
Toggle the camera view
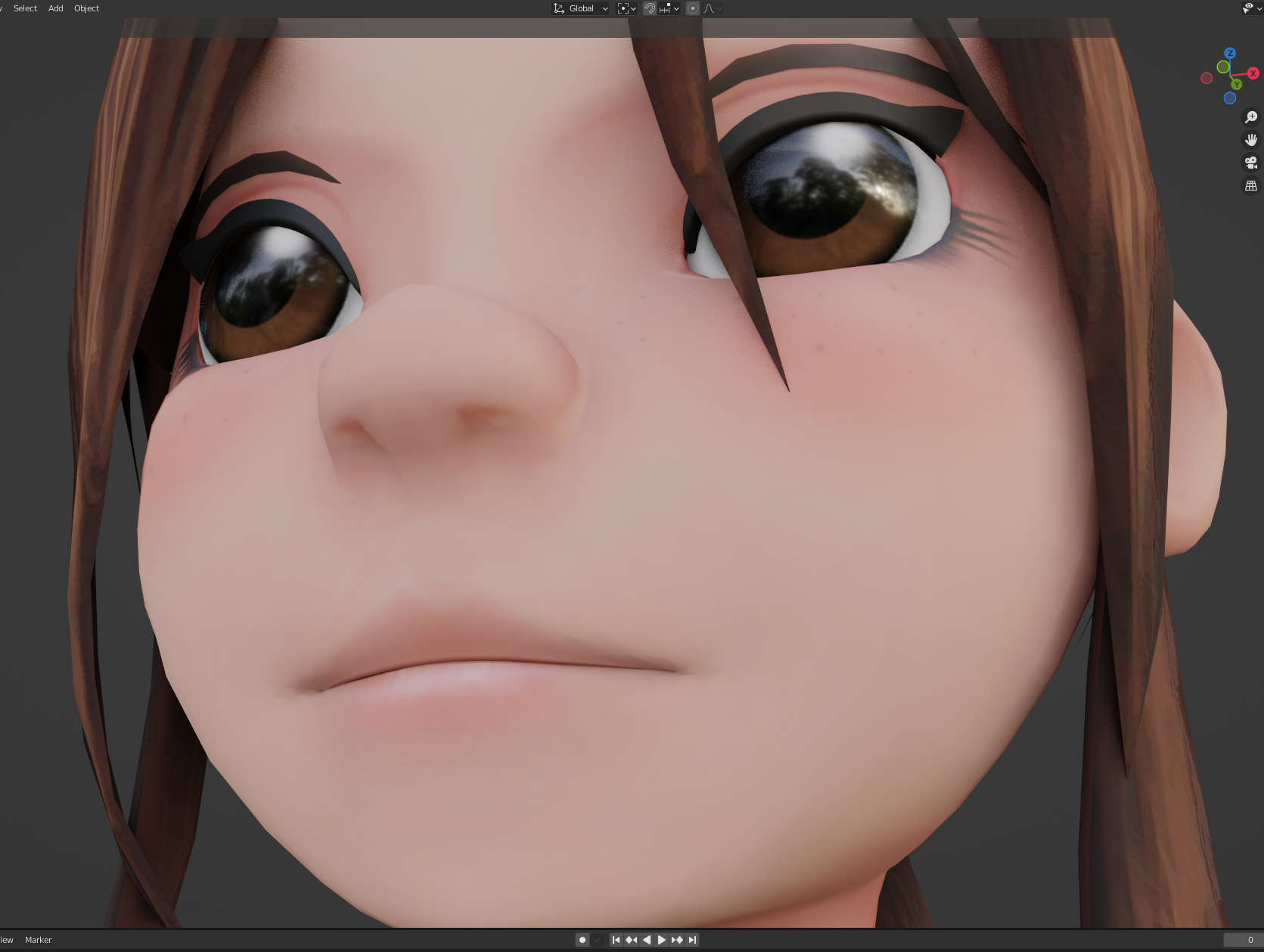pos(1251,163)
